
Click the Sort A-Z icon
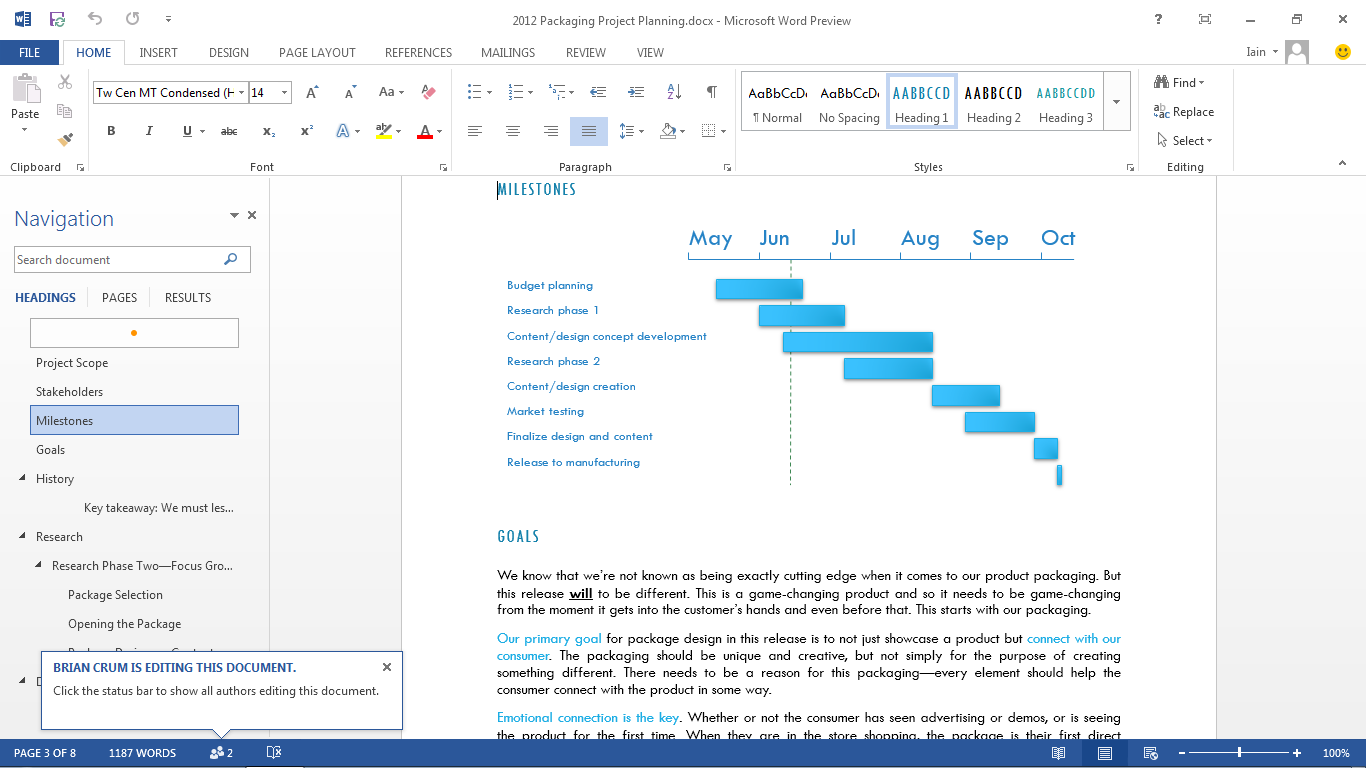pyautogui.click(x=674, y=92)
